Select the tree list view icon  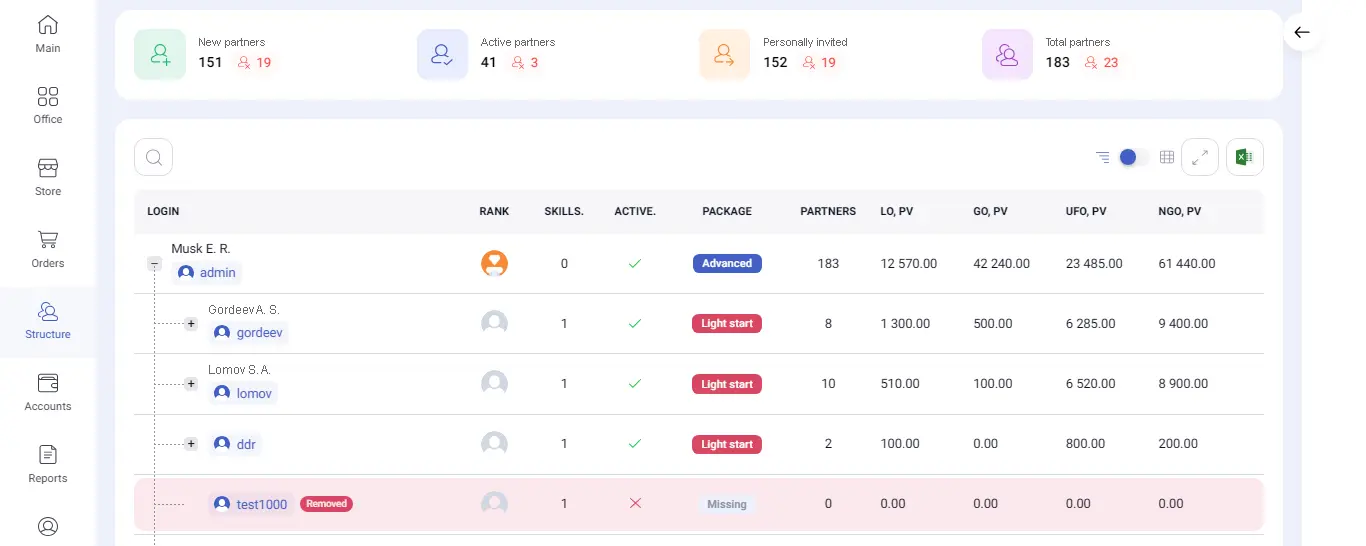[1102, 157]
